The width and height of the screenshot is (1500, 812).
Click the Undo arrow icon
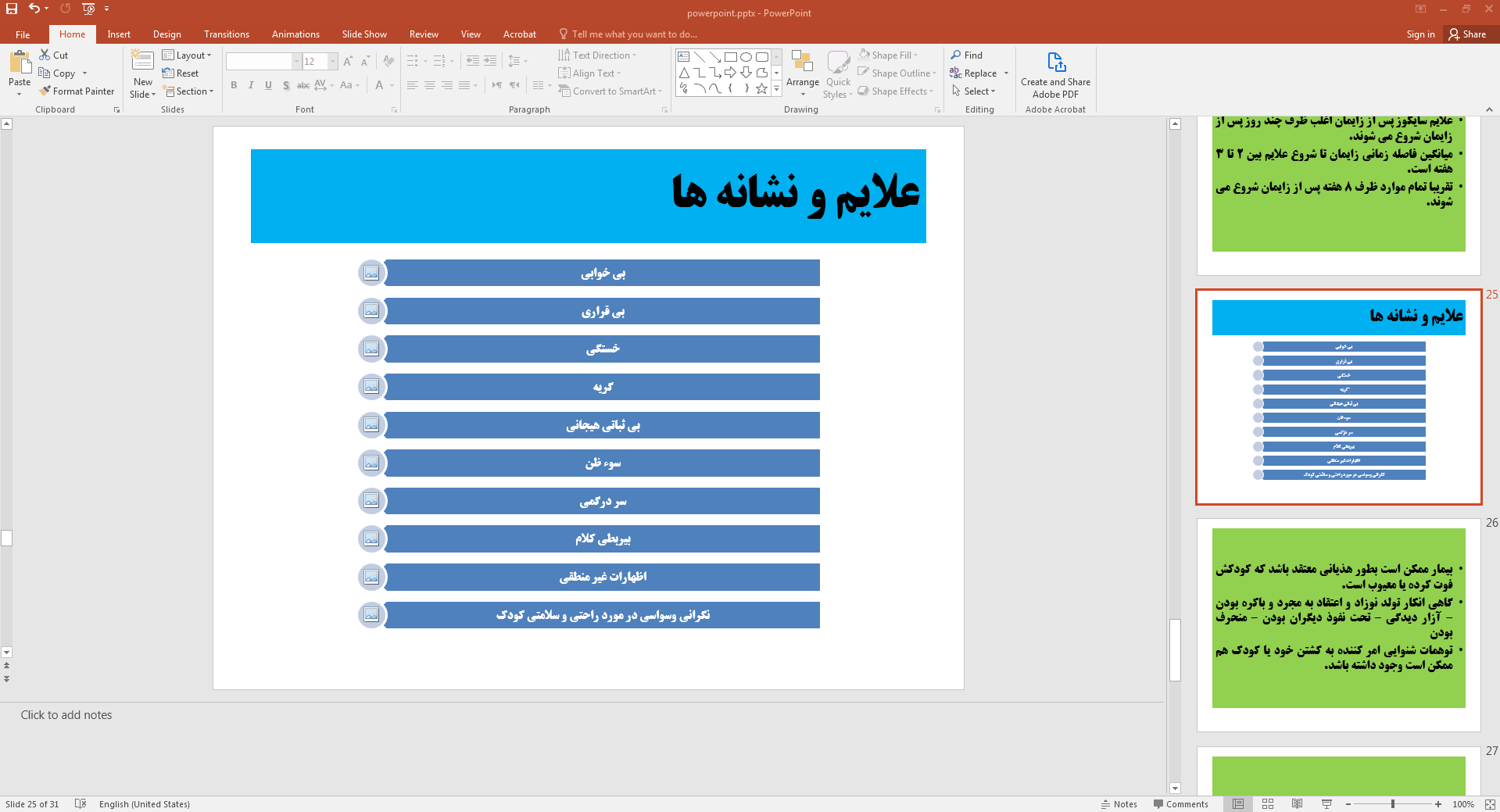point(34,9)
